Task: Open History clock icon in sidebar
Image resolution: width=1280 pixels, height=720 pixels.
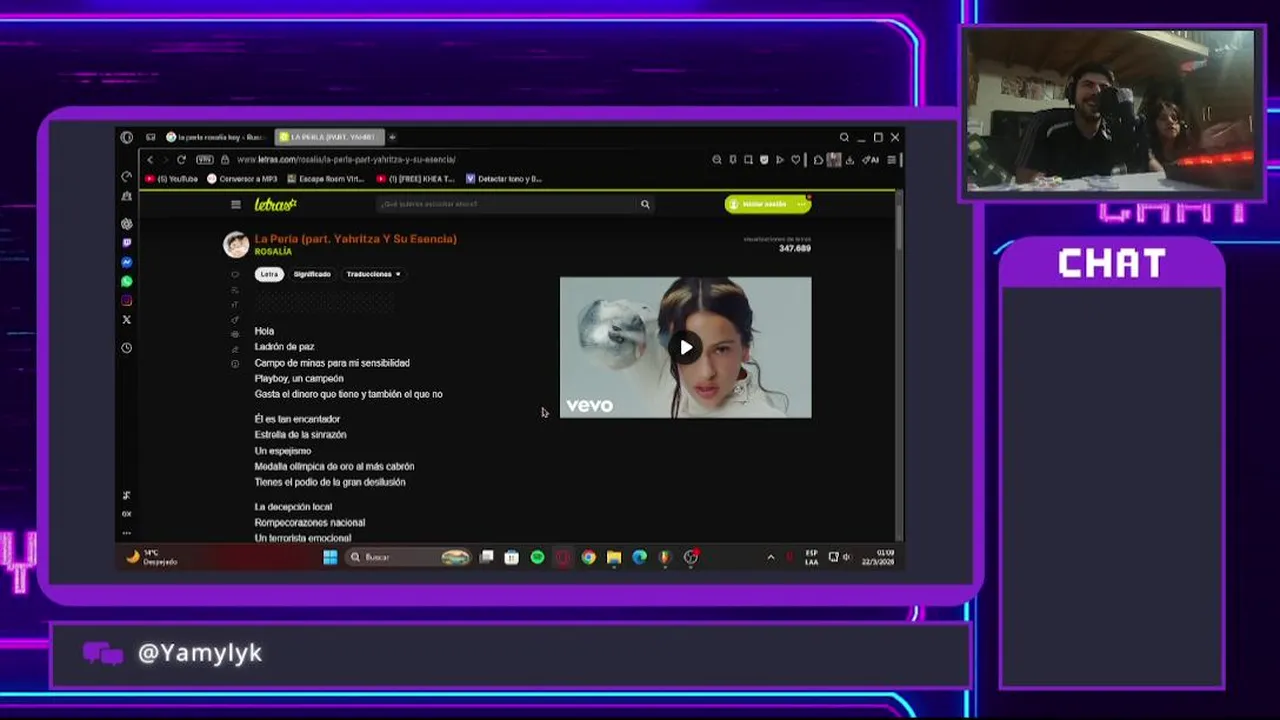Action: coord(126,348)
